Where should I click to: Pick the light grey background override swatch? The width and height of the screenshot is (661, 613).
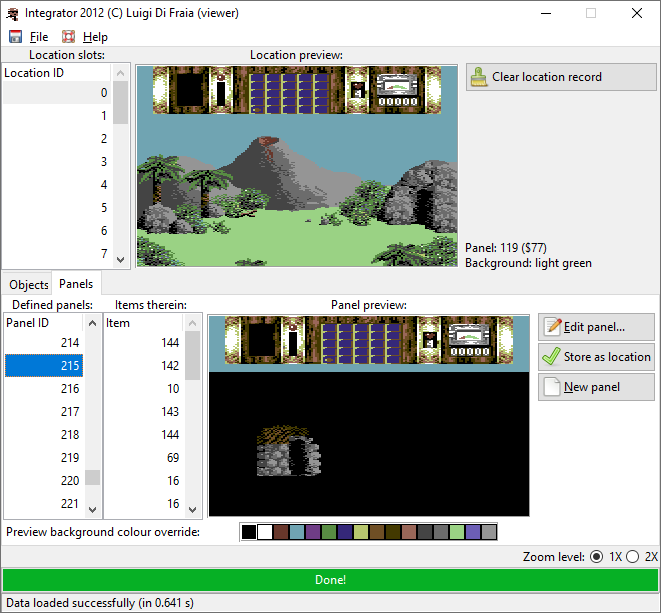pos(489,532)
